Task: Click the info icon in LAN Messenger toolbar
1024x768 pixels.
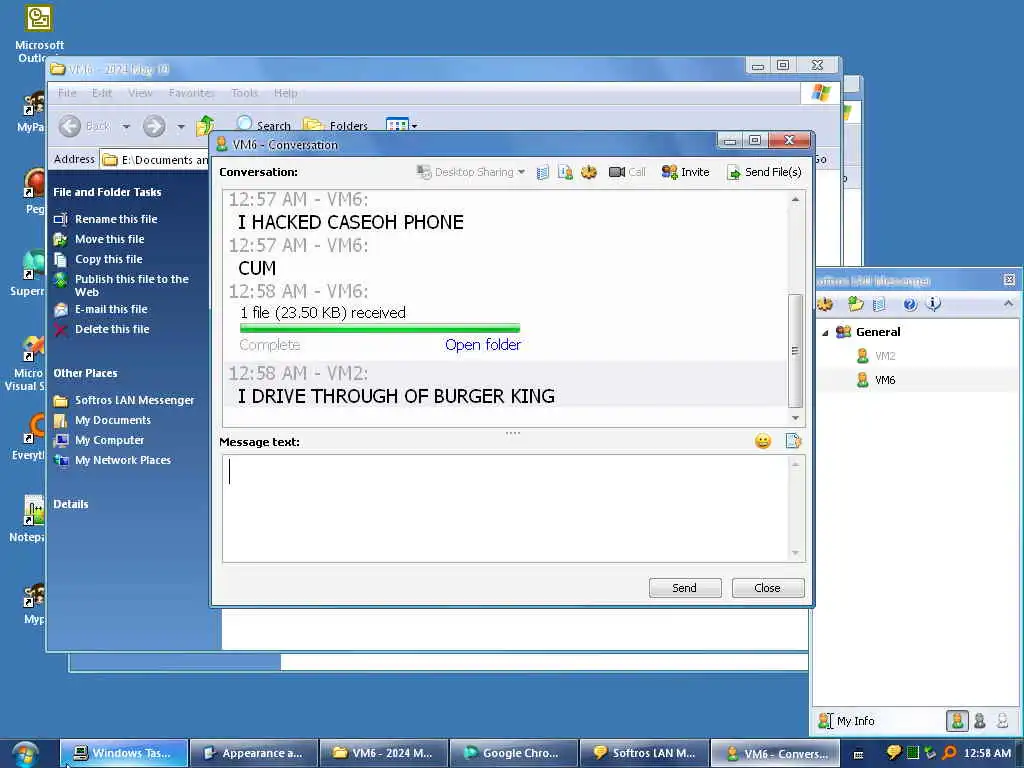Action: click(x=934, y=304)
